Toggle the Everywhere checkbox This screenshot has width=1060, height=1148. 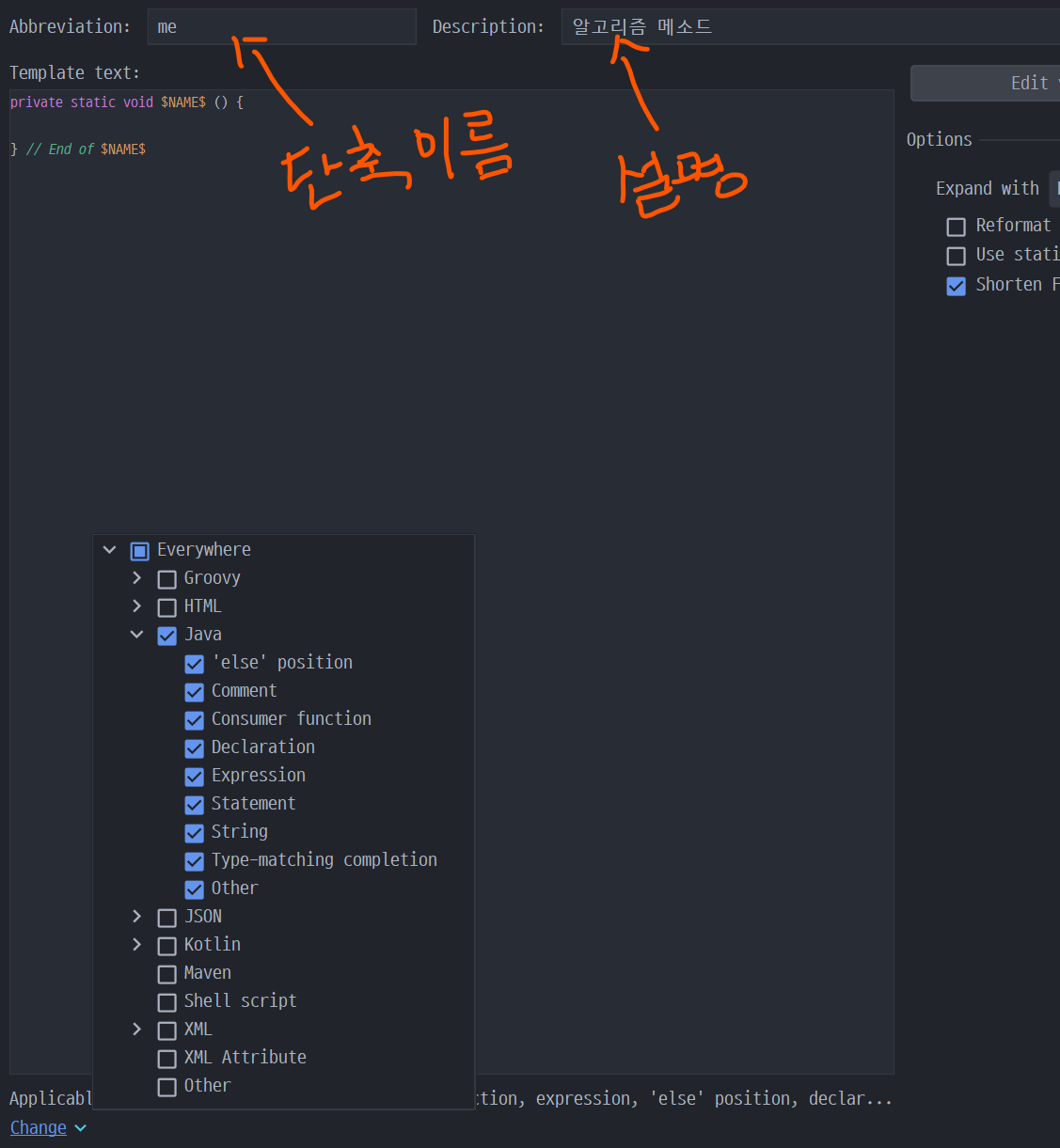pyautogui.click(x=139, y=551)
